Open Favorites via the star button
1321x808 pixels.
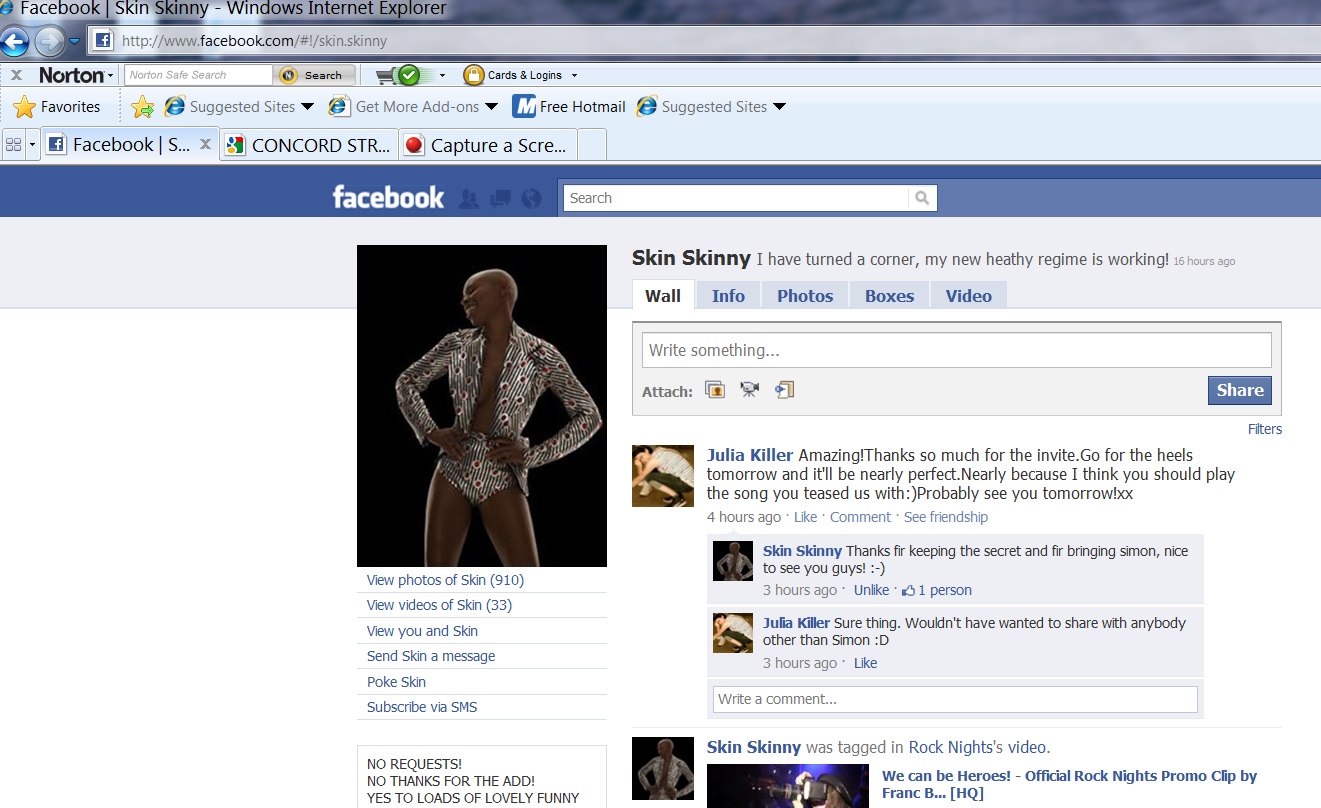57,107
